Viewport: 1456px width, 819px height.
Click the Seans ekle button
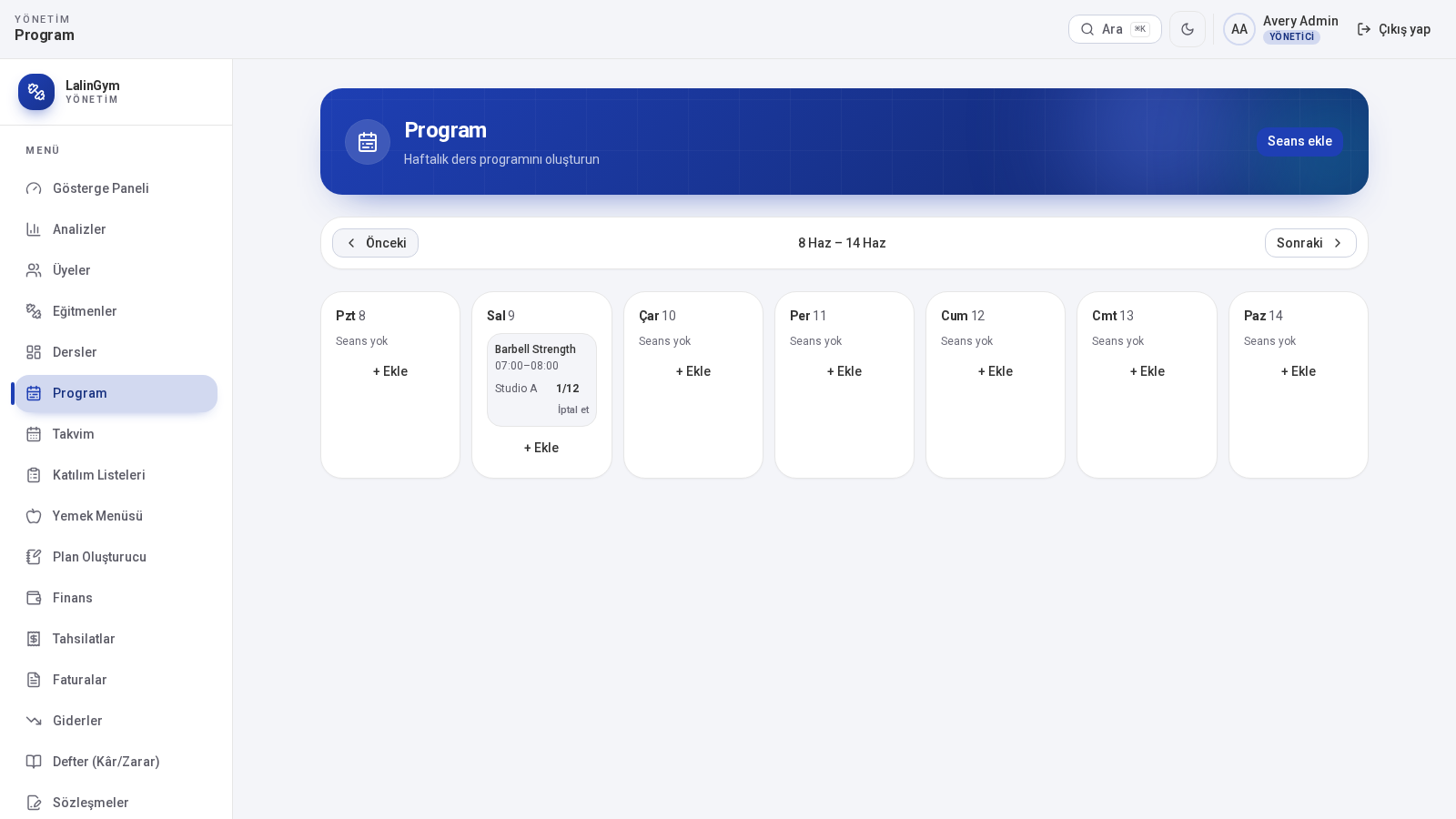pos(1299,141)
